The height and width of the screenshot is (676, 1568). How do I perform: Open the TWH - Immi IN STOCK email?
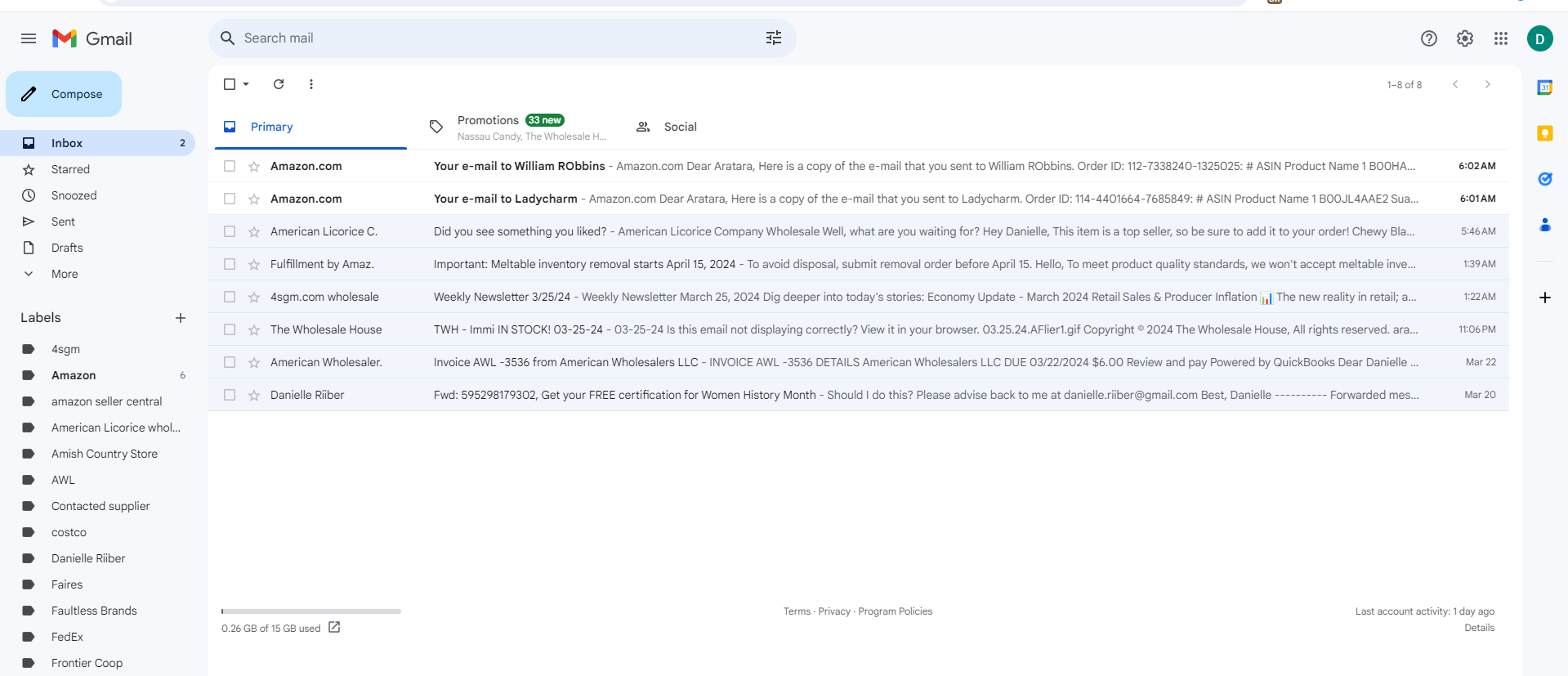point(859,329)
